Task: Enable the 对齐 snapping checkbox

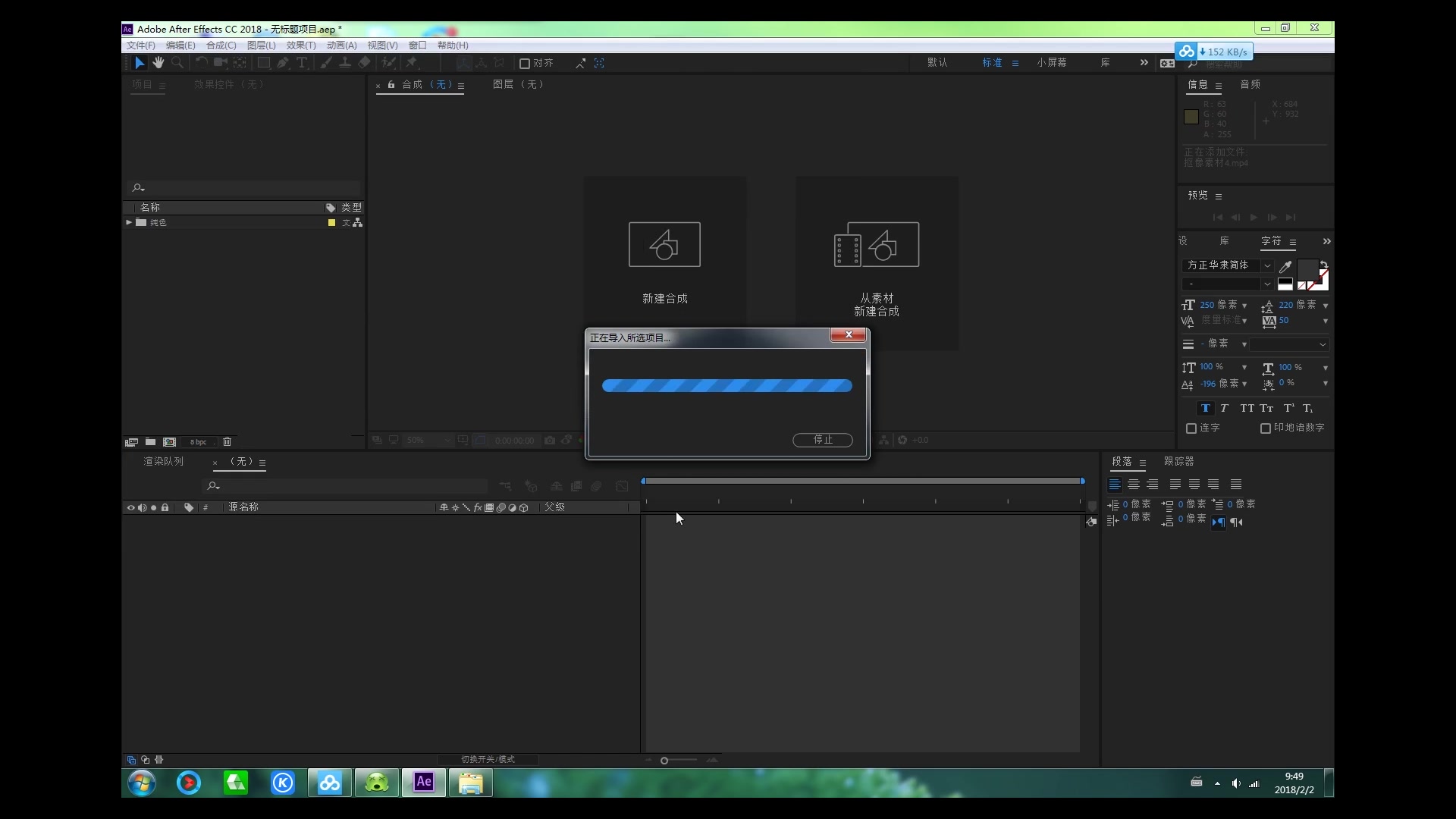Action: click(524, 64)
